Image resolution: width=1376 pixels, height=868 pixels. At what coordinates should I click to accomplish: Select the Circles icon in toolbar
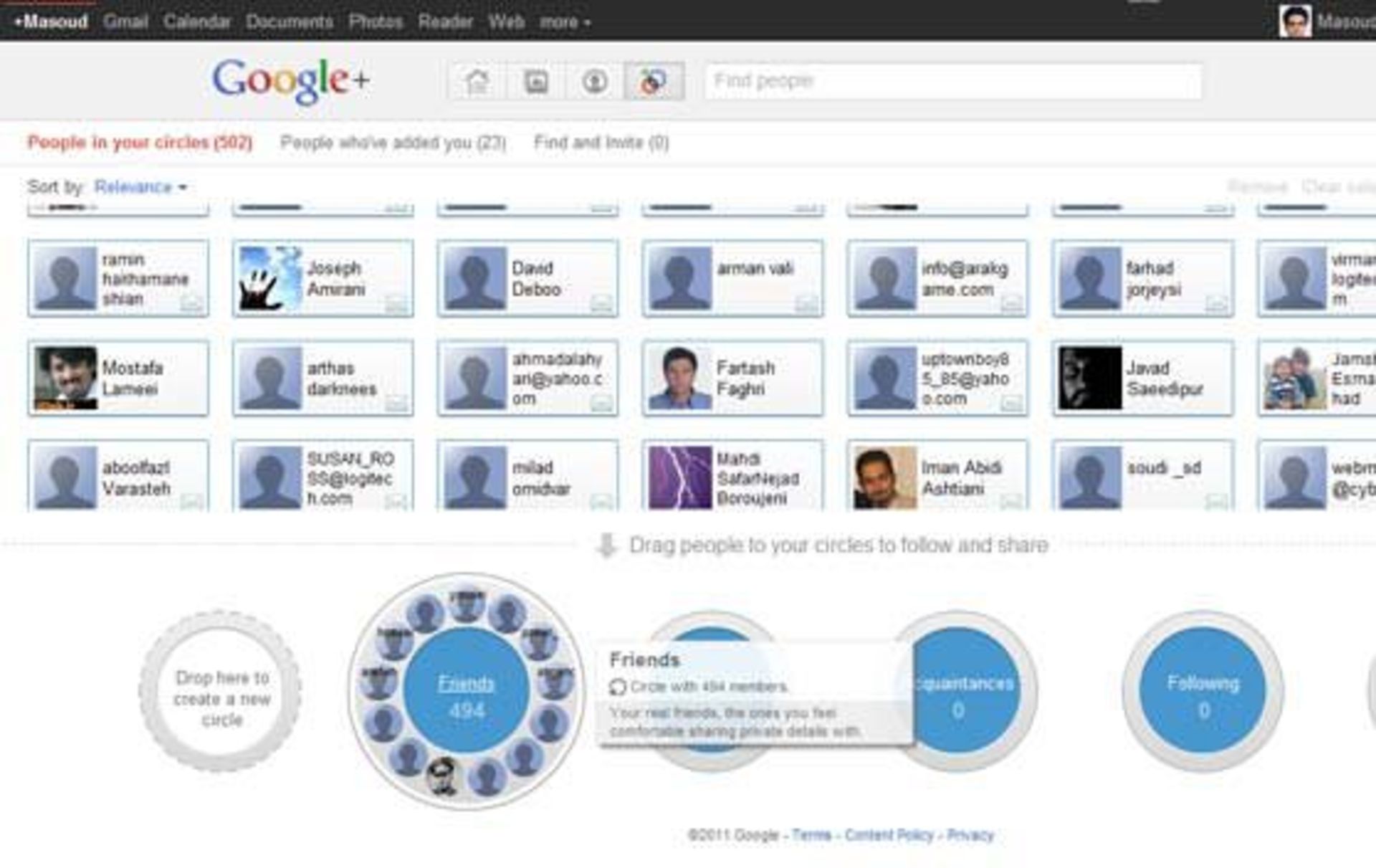653,81
